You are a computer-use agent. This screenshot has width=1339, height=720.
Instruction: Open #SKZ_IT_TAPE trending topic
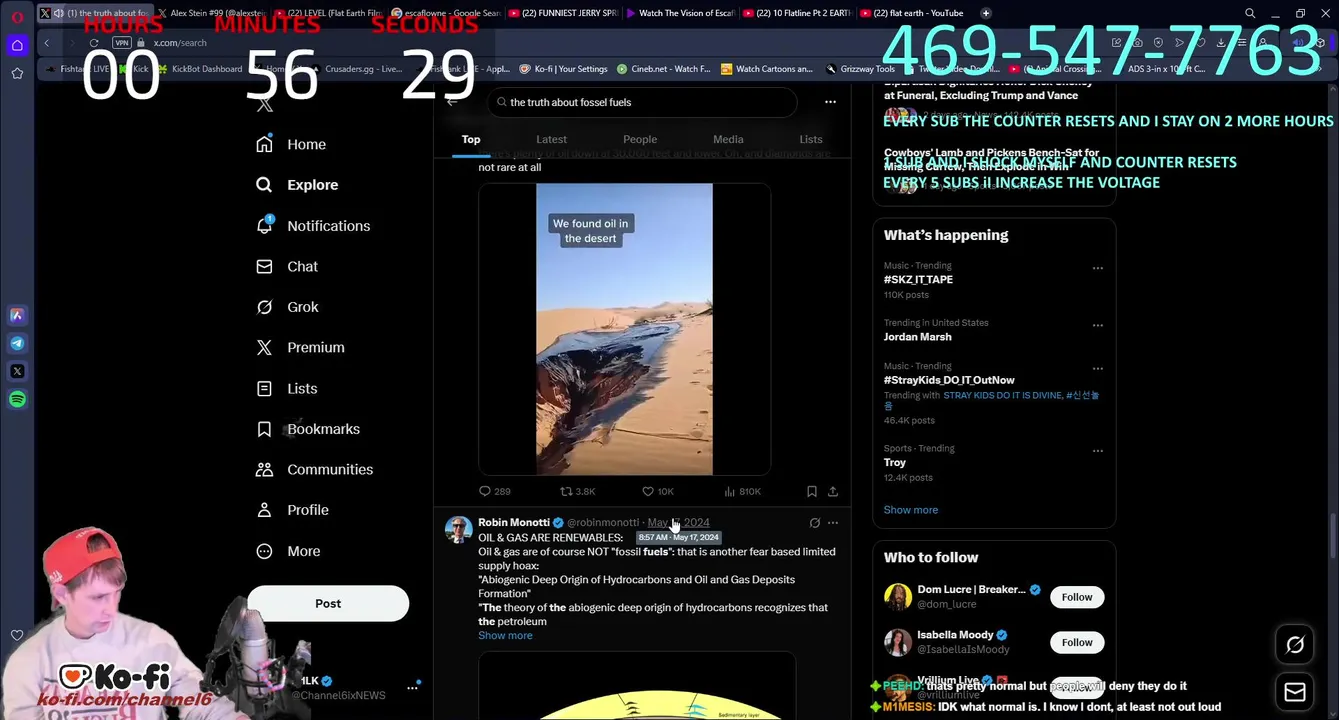click(918, 280)
